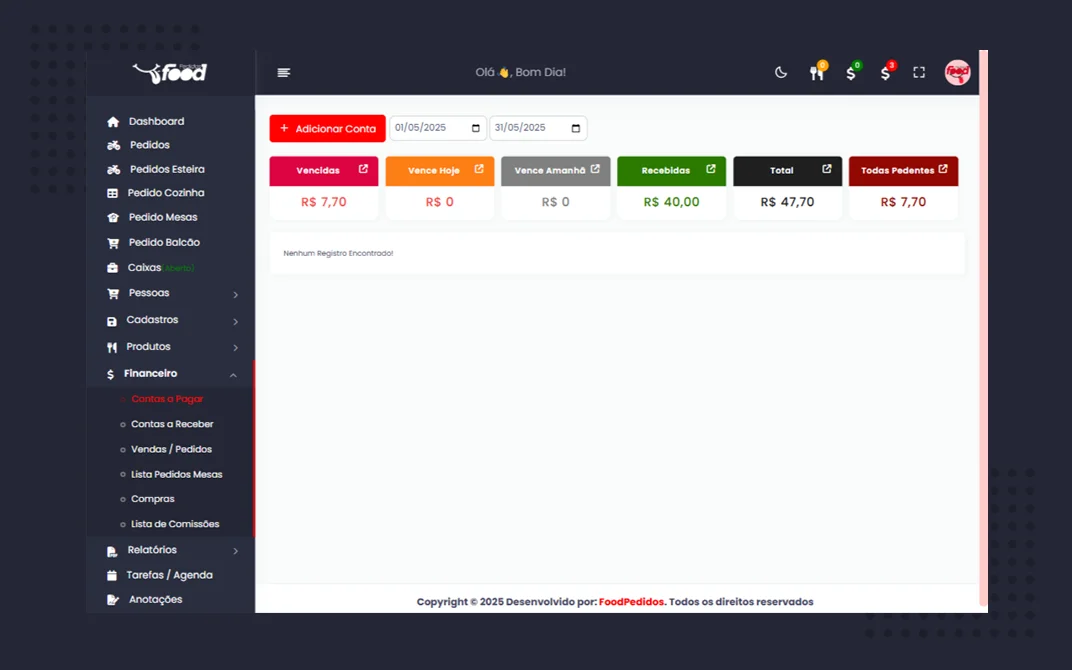Click the Vencidas red card header
This screenshot has height=670, width=1072.
pos(323,171)
